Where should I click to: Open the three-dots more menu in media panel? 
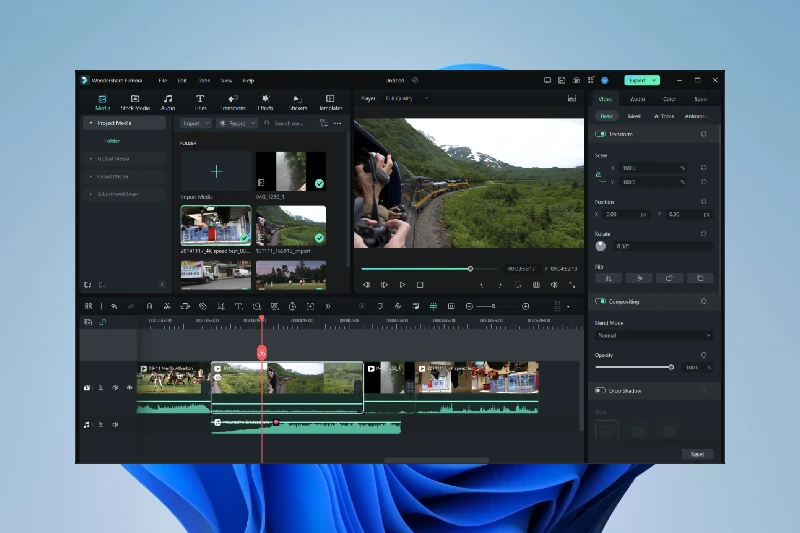(338, 123)
